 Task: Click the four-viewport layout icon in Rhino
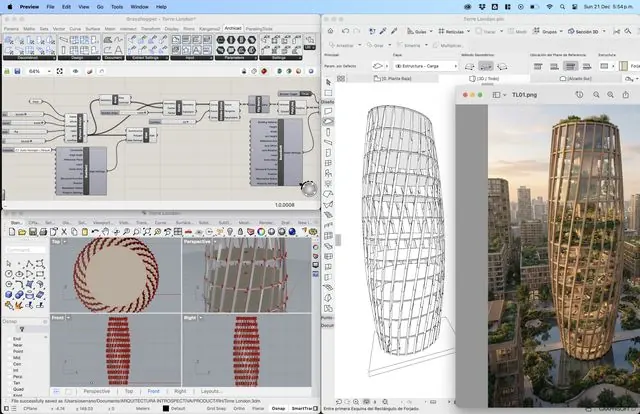[x=178, y=232]
